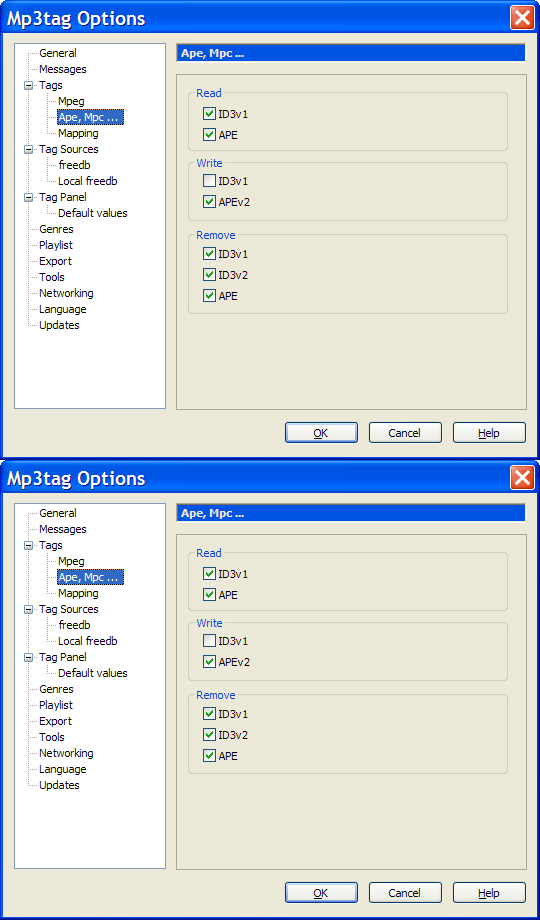
Task: Uncheck Write APEv2 in the lower dialog
Action: (x=210, y=662)
